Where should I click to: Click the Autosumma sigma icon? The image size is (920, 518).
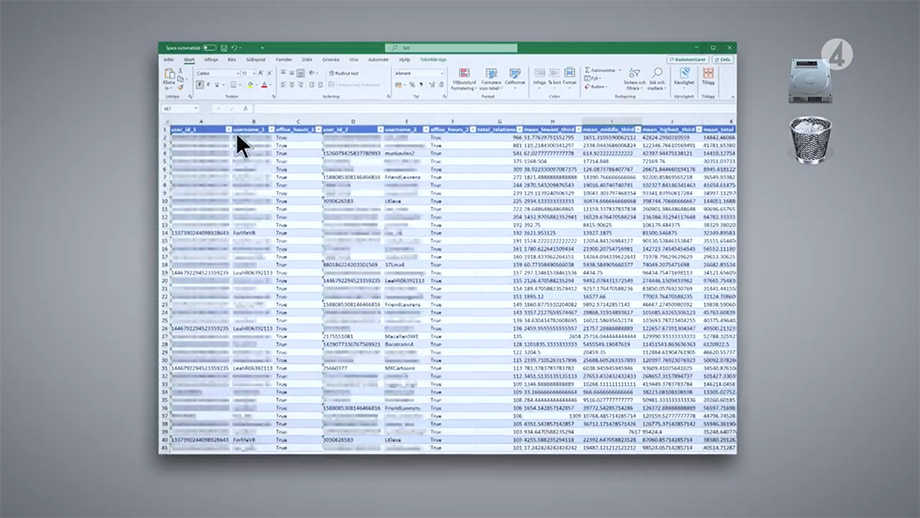(585, 70)
